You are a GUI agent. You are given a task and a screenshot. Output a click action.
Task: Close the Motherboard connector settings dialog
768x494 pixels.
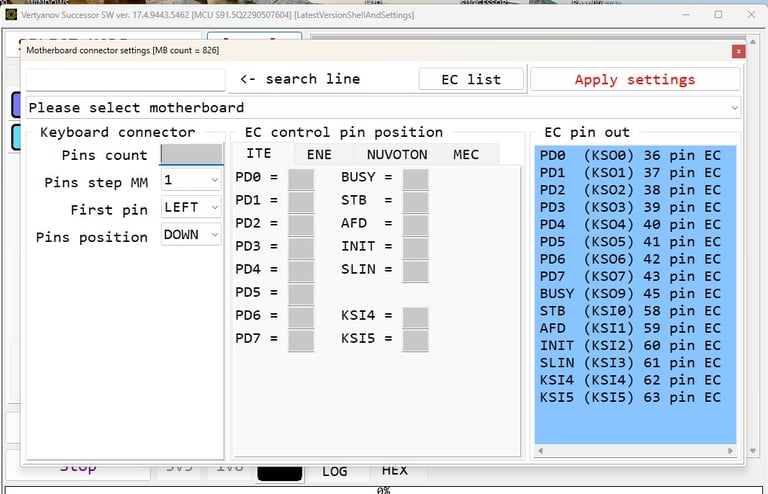739,51
